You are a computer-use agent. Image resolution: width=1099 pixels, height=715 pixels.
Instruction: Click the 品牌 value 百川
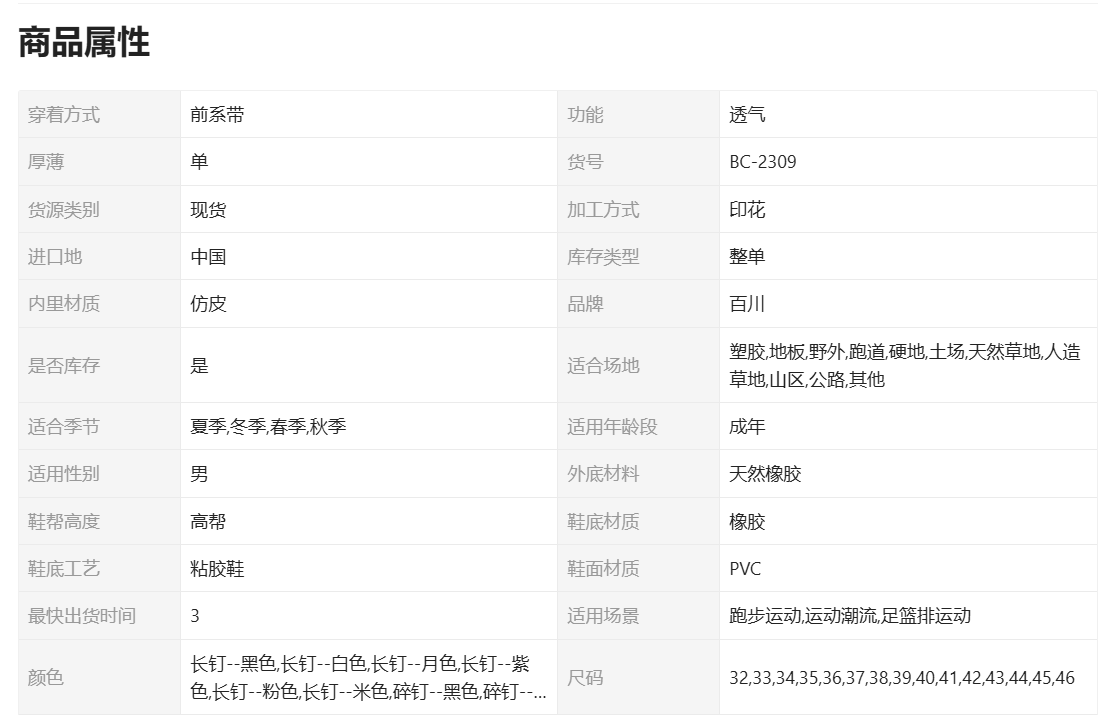pyautogui.click(x=747, y=304)
